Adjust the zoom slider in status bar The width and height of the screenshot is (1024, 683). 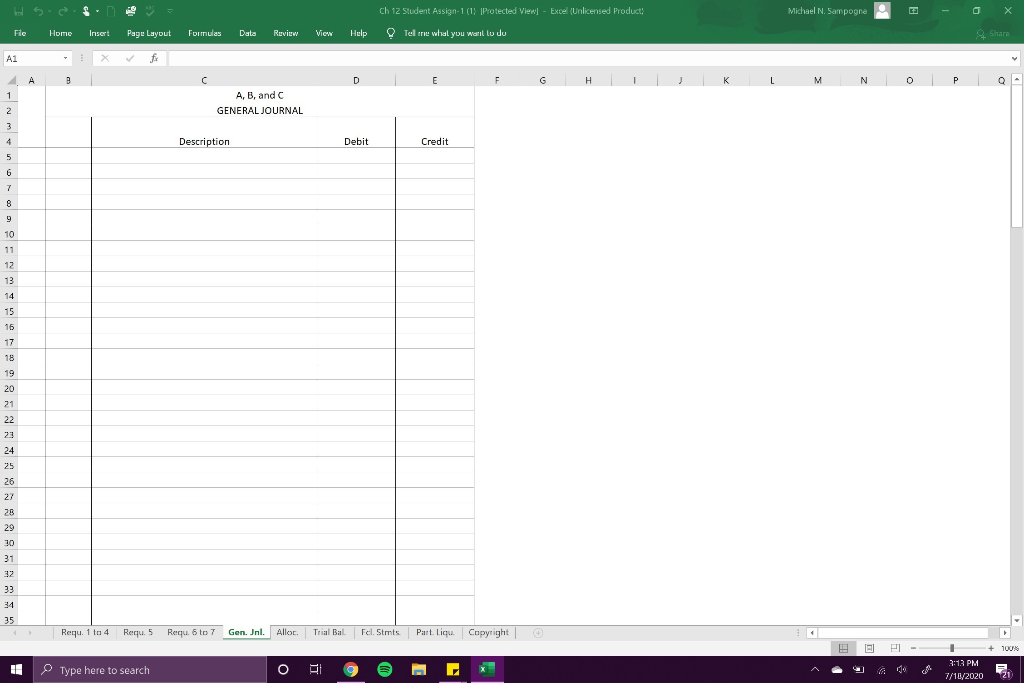(x=952, y=648)
